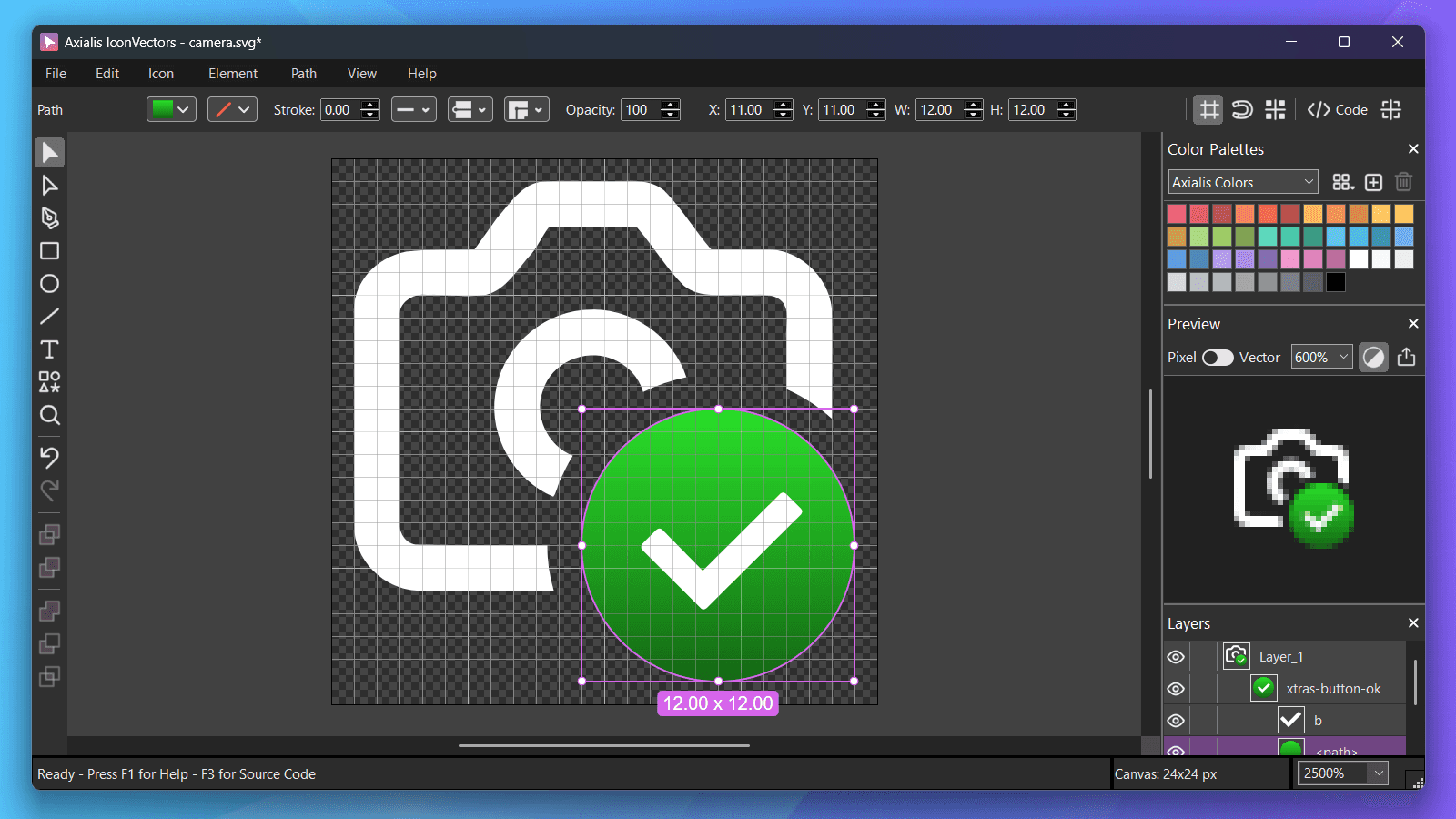
Task: Select the Direct Selection node tool
Action: click(50, 186)
